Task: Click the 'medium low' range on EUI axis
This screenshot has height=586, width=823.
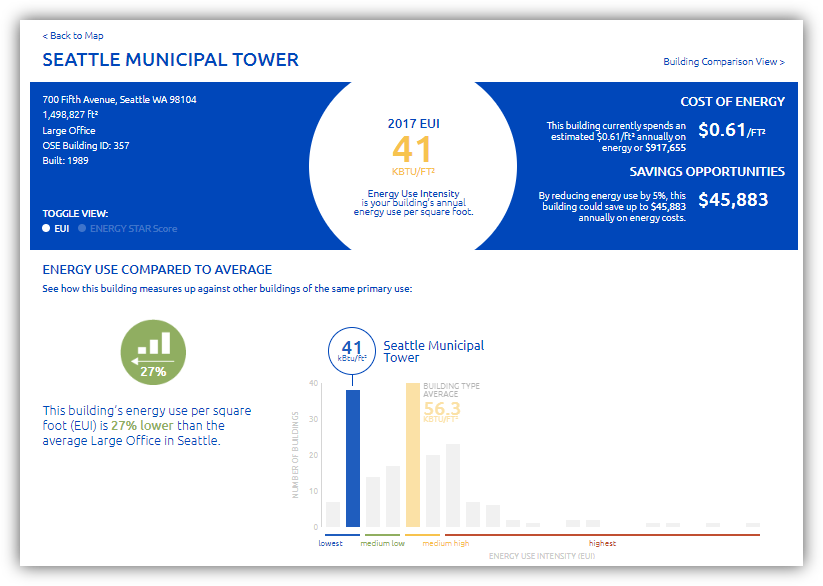Action: [x=382, y=543]
